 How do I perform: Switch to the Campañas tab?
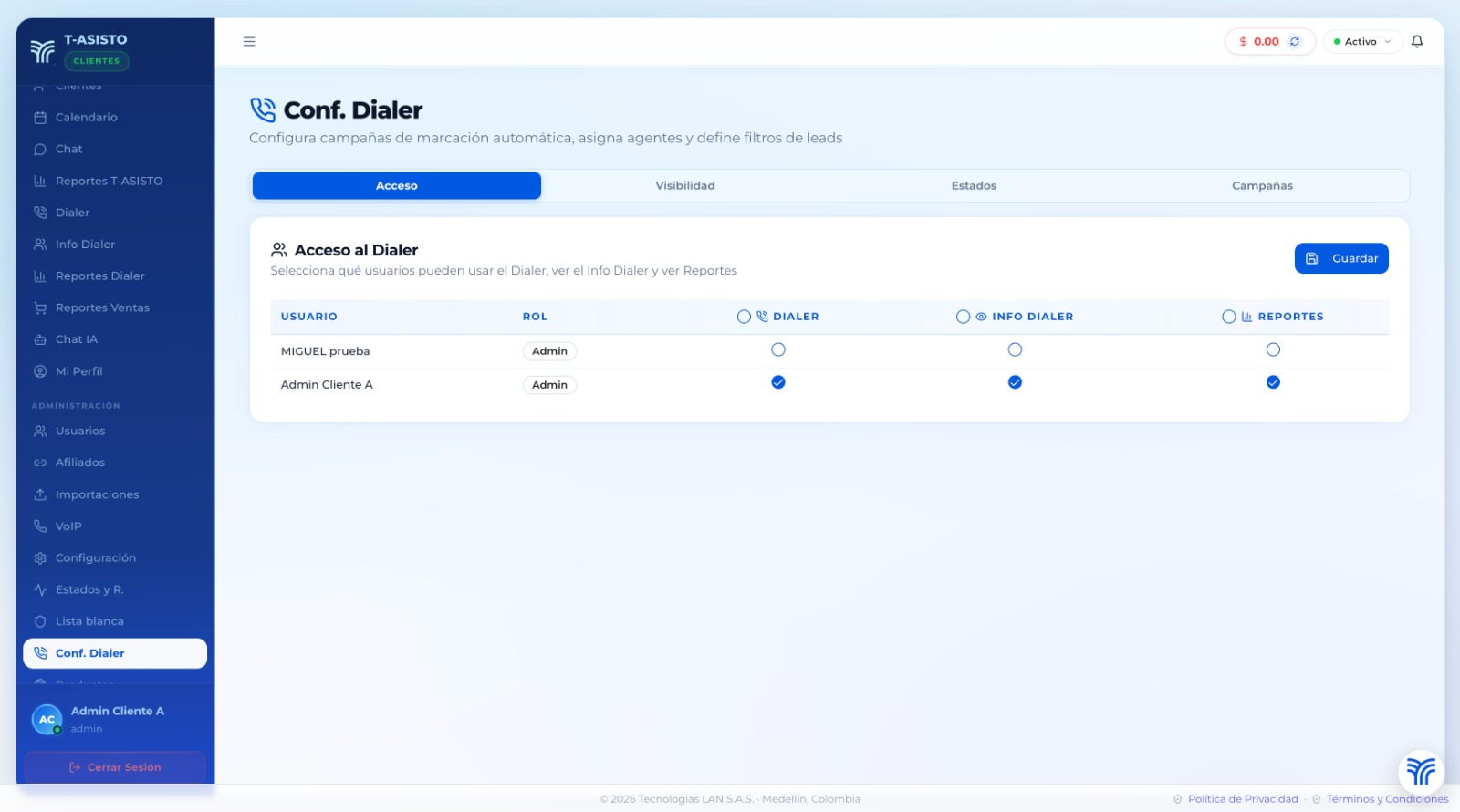[1262, 185]
